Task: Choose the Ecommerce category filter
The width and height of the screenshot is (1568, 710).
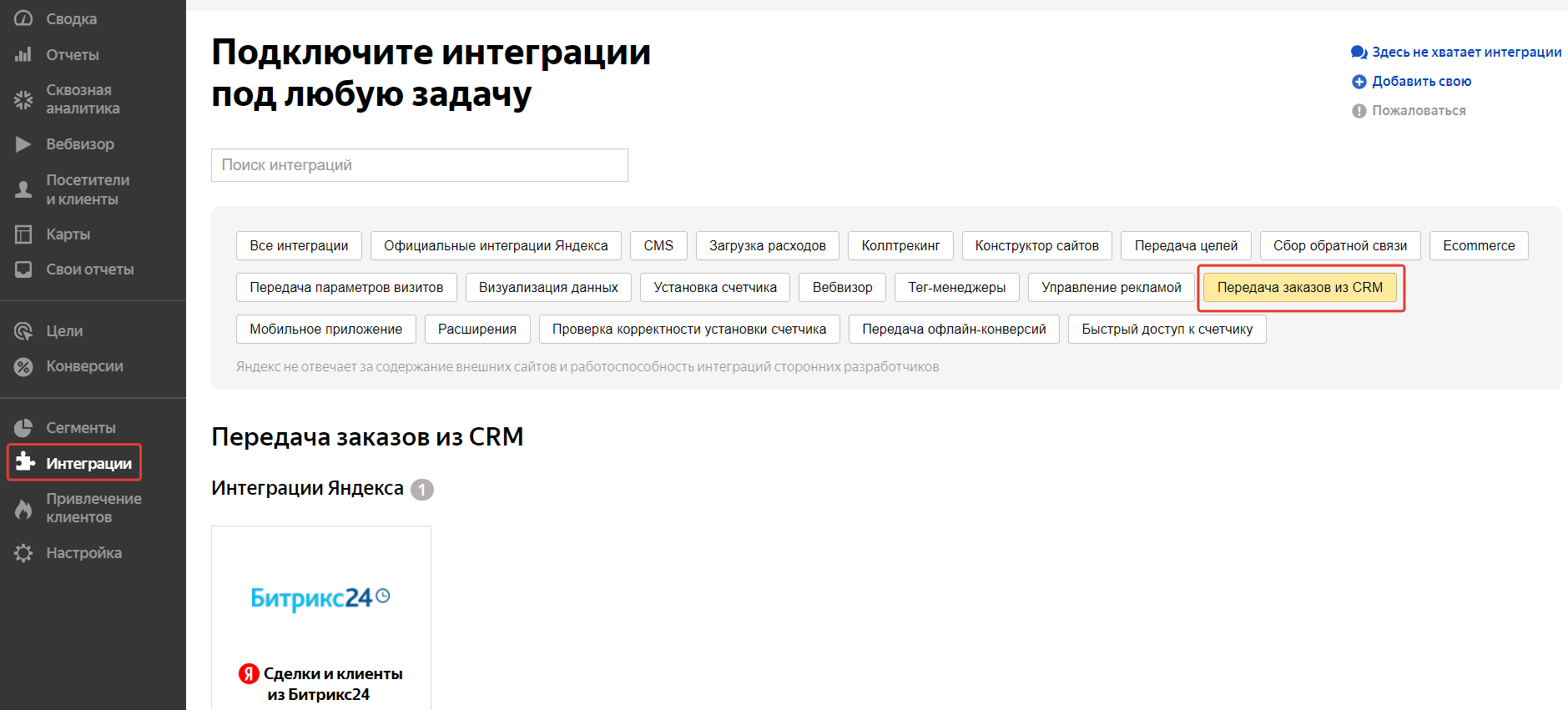Action: coord(1478,246)
